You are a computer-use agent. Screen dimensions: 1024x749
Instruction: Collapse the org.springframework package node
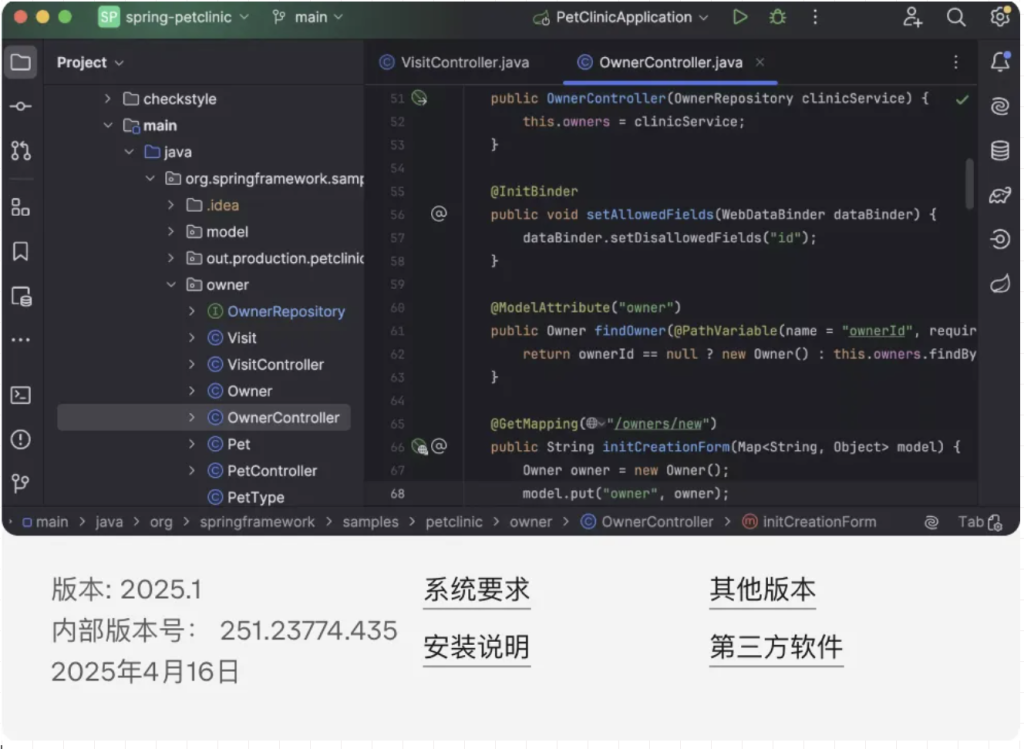150,178
